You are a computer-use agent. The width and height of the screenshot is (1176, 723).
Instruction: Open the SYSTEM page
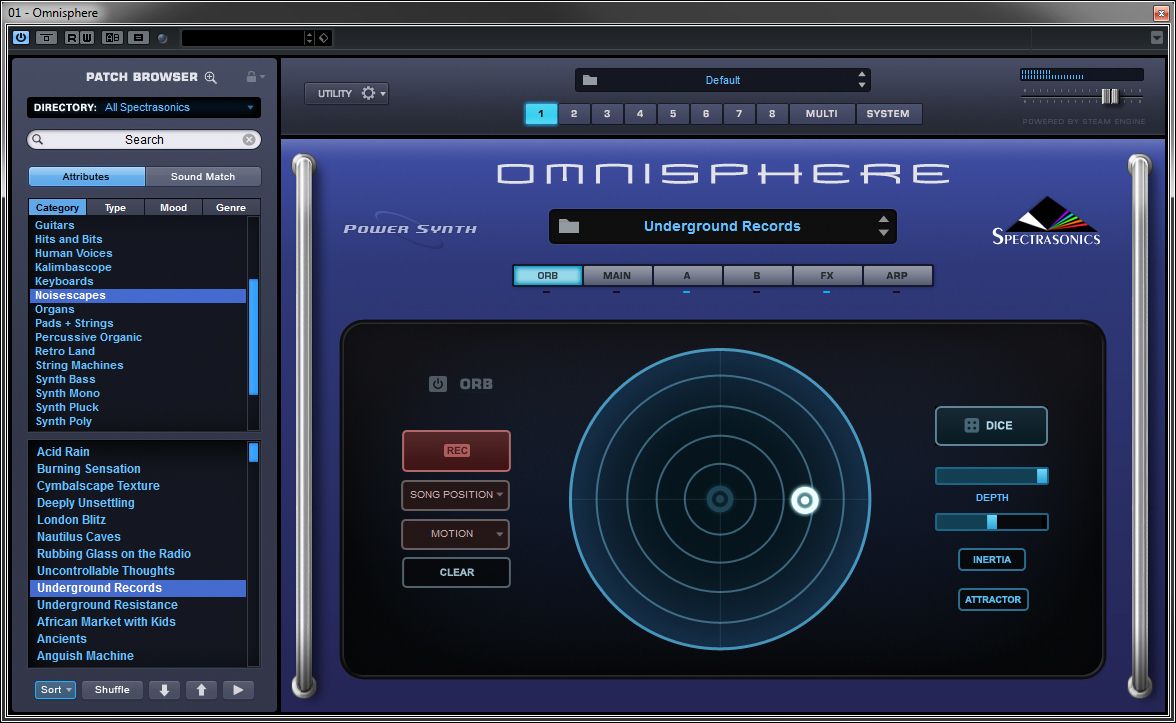[888, 114]
